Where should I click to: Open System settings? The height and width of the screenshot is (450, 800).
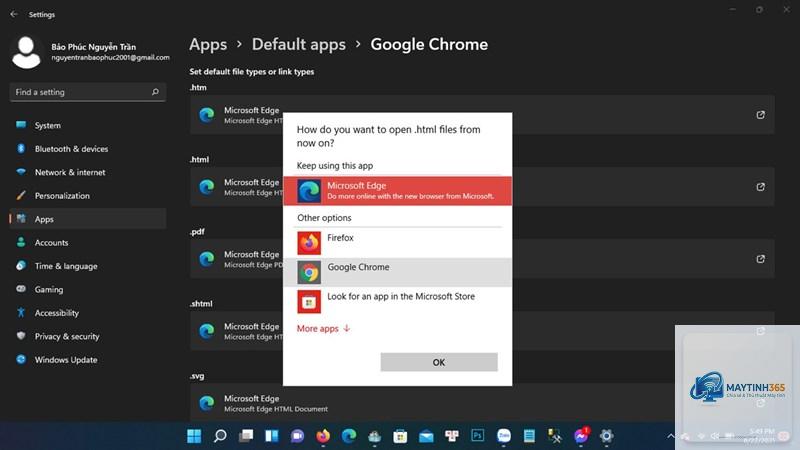(88, 126)
